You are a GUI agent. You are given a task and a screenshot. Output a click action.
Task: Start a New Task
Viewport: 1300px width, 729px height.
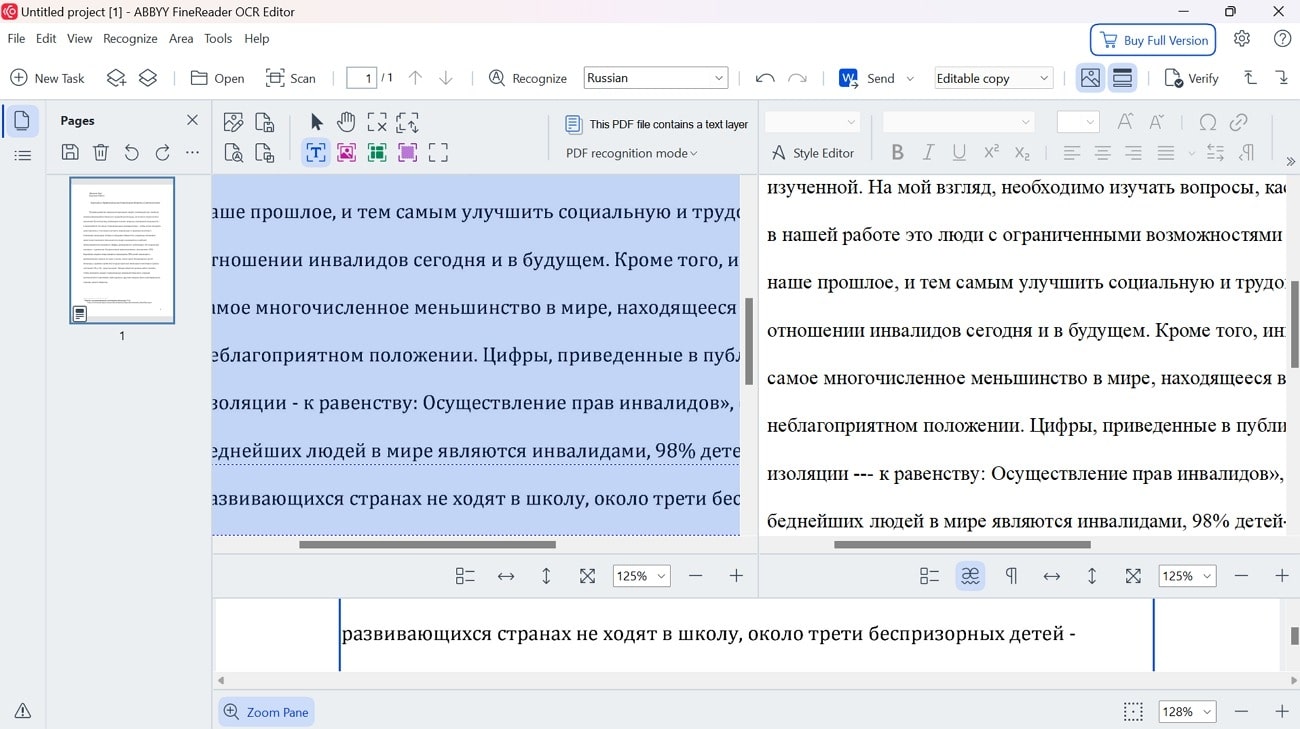[47, 78]
